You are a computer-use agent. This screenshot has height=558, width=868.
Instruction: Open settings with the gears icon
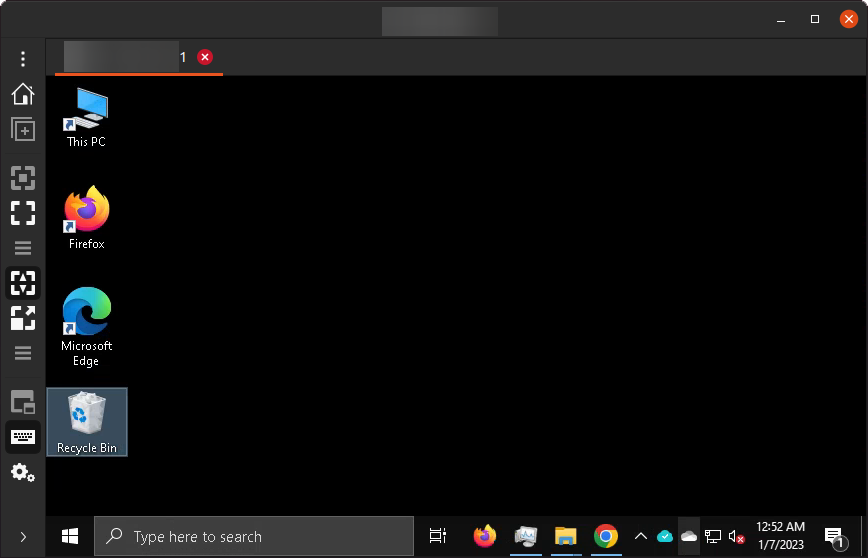pyautogui.click(x=23, y=473)
